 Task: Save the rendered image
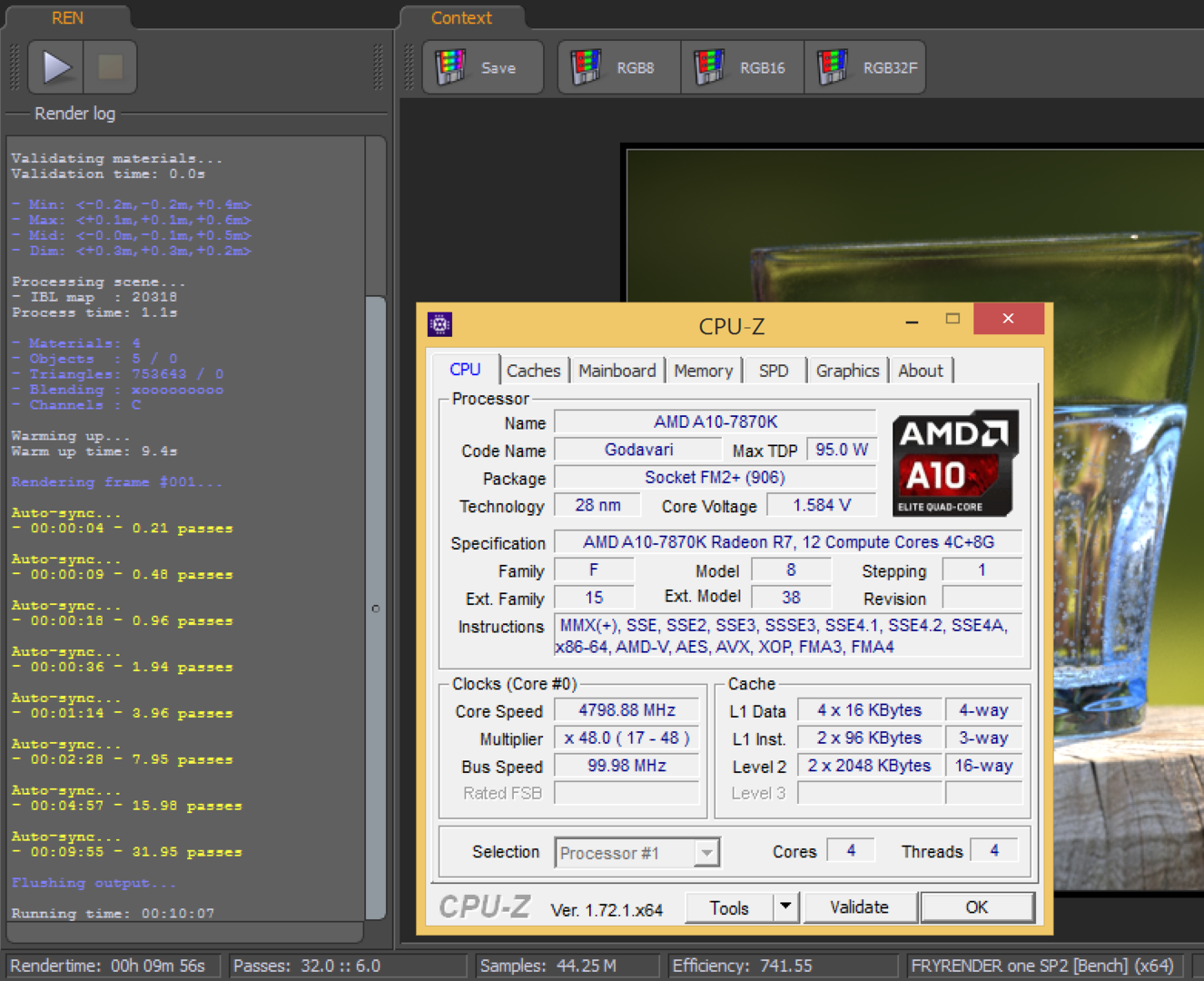pos(483,67)
